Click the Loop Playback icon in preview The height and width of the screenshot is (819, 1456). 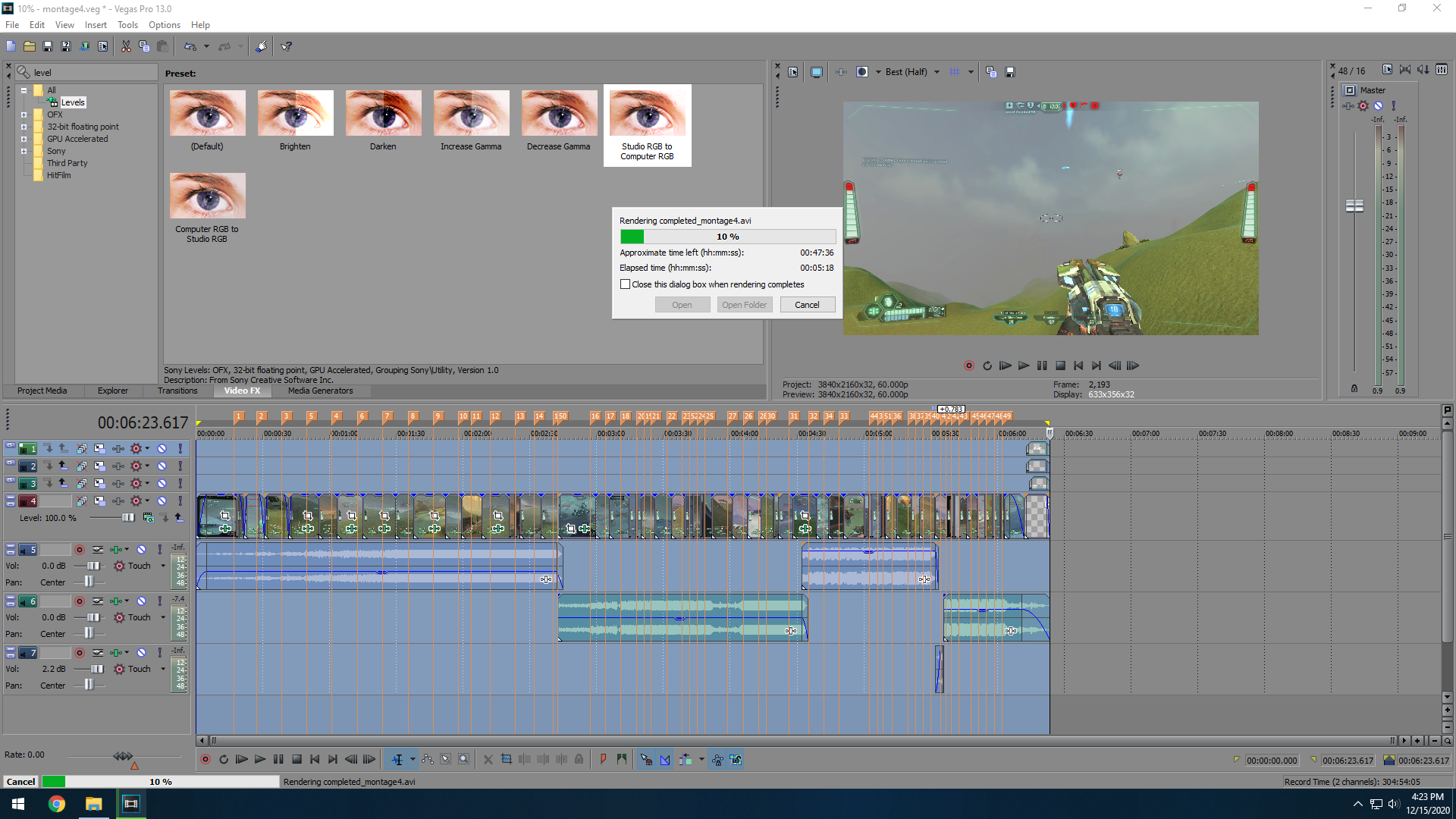click(987, 366)
